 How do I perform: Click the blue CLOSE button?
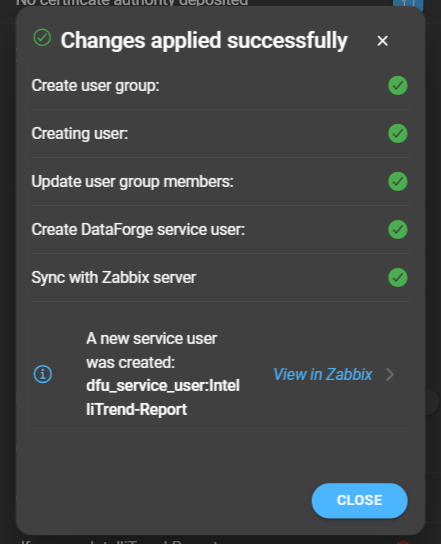click(359, 501)
